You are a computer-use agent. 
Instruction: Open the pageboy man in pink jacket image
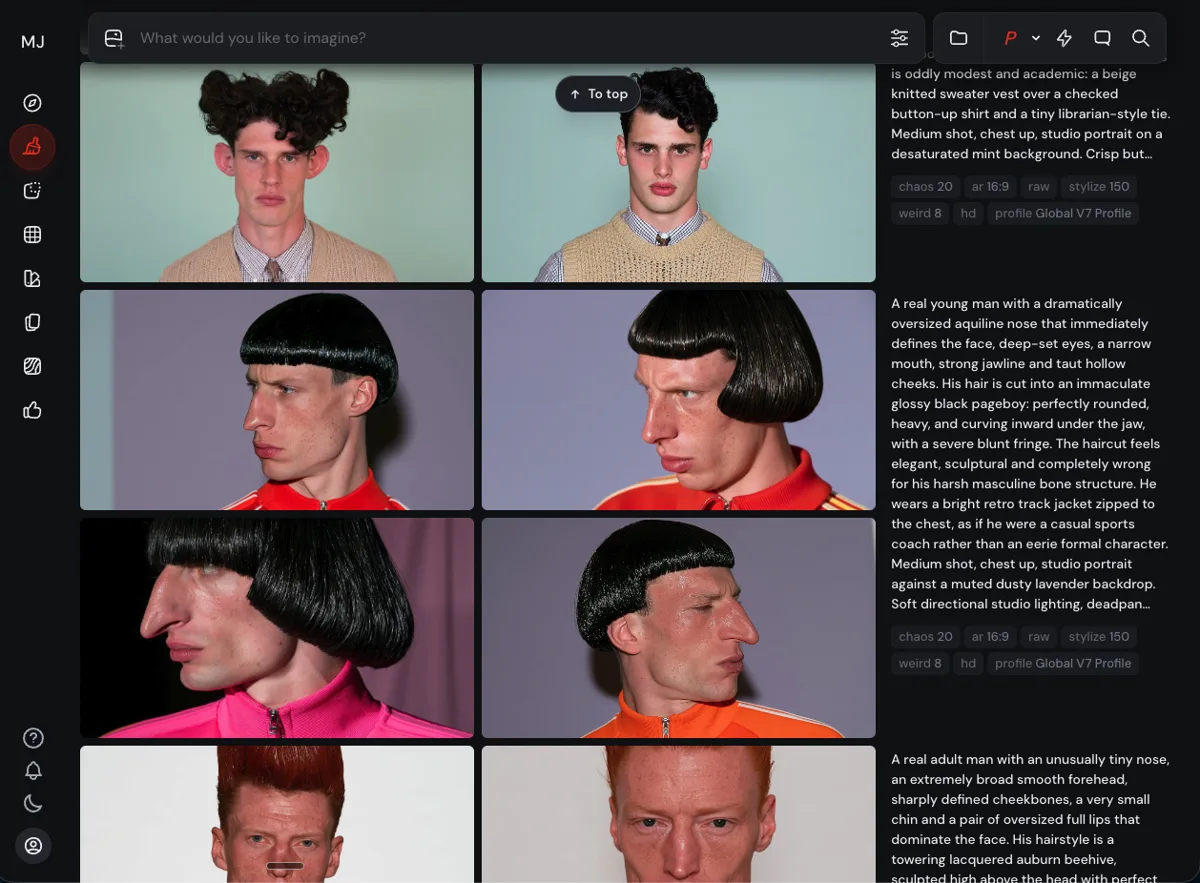click(277, 628)
